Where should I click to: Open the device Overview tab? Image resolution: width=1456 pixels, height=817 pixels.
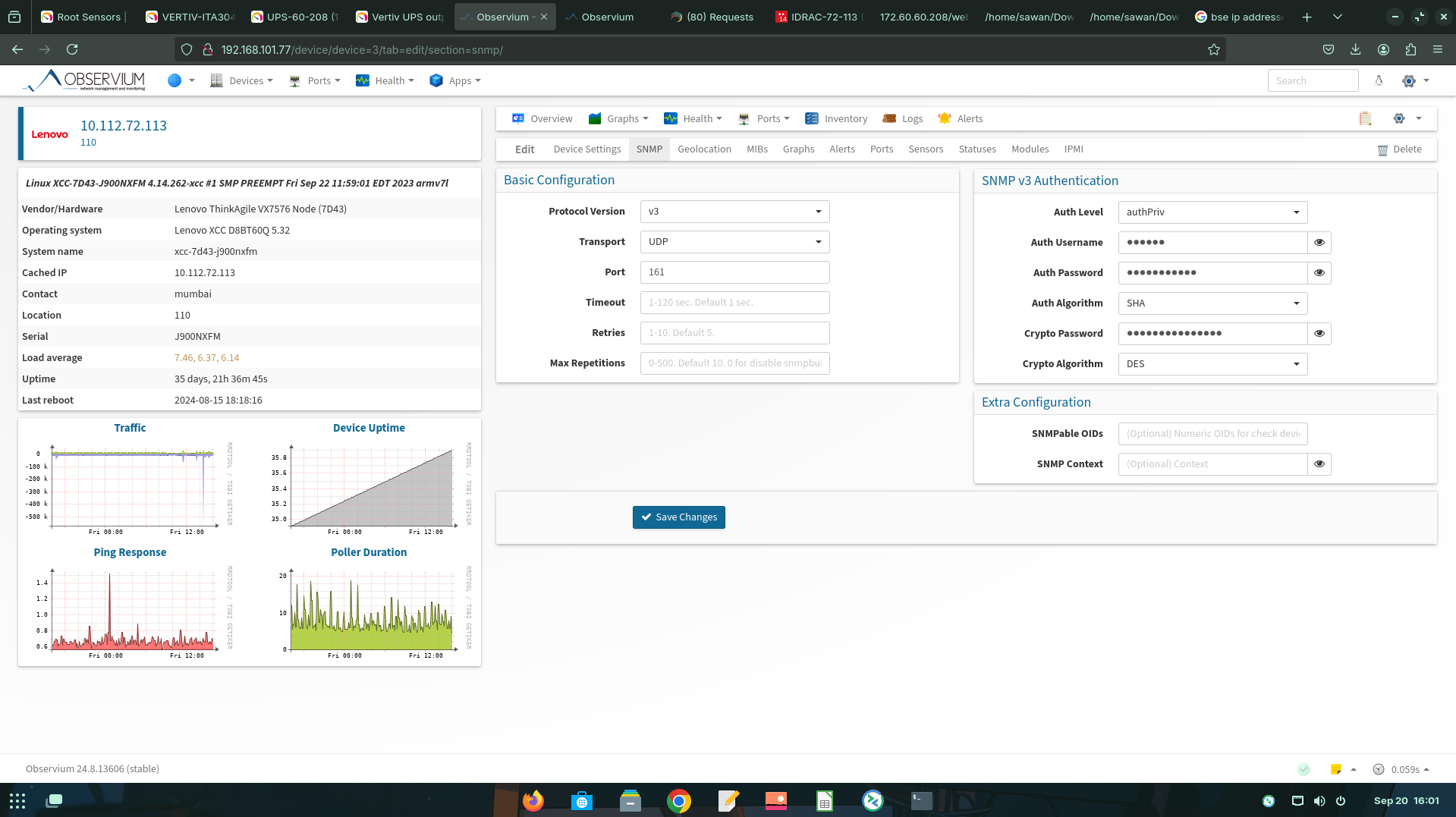tap(542, 118)
